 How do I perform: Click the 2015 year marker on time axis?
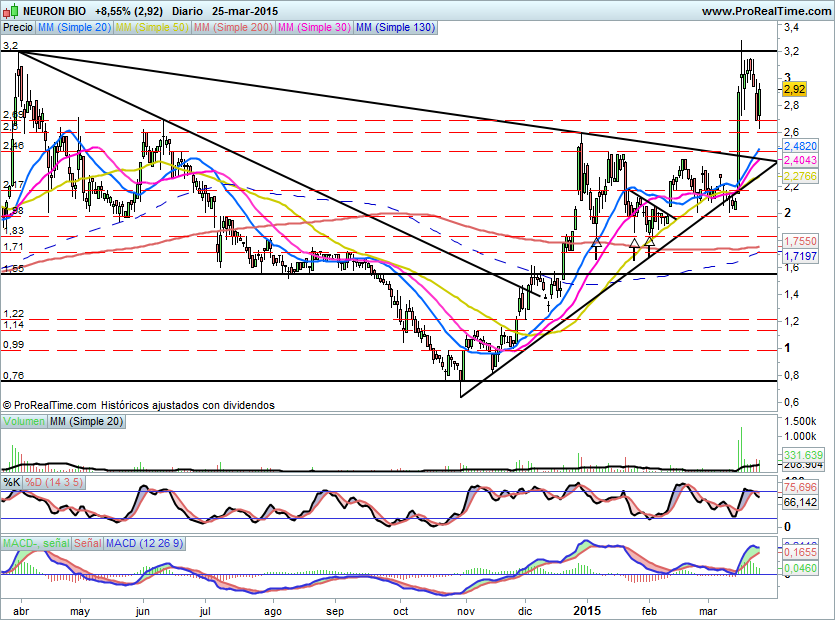coord(588,608)
